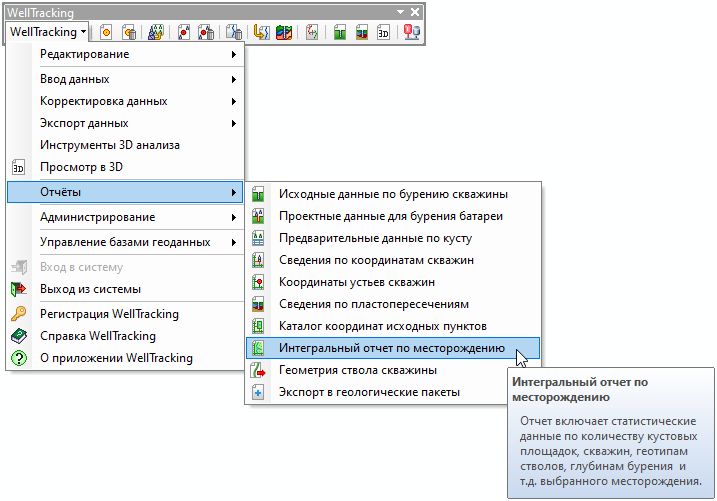This screenshot has width=717, height=501.
Task: Click the question mark About icon
Action: pos(18,358)
